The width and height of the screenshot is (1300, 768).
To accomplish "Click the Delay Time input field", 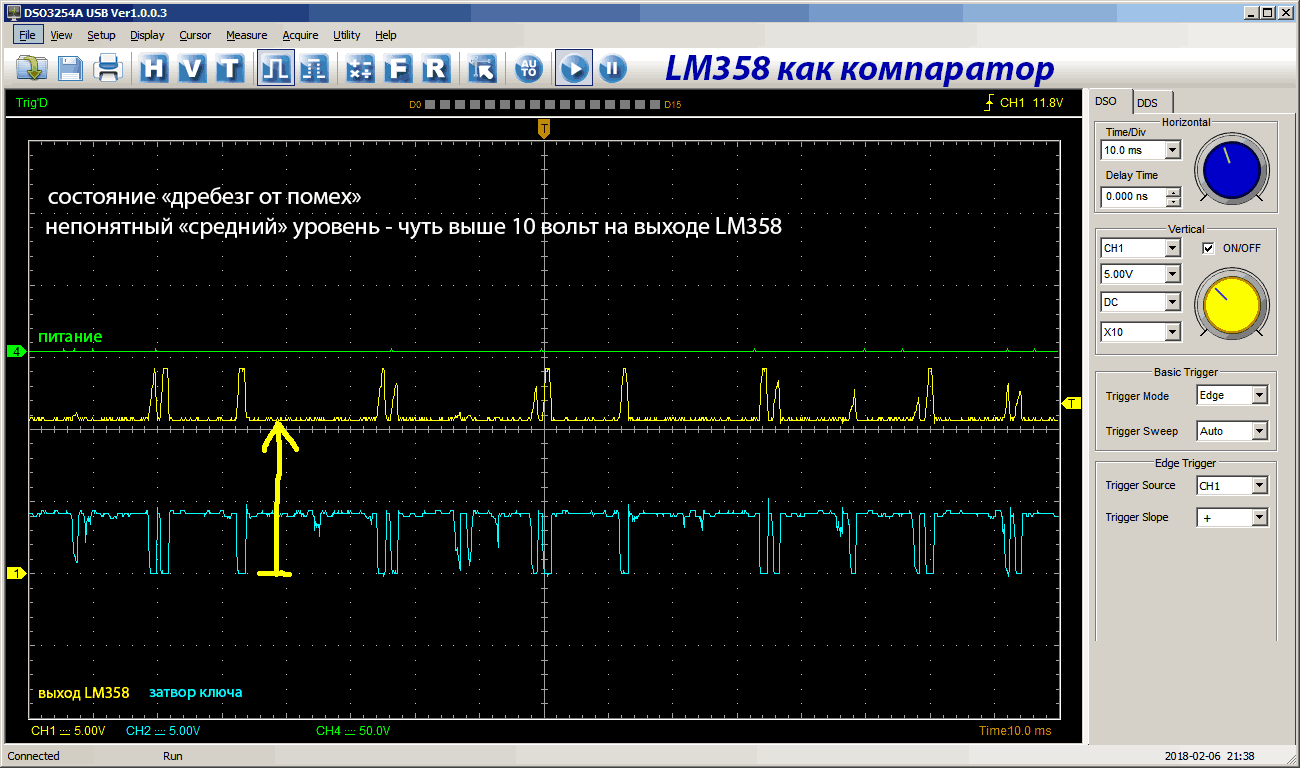I will click(1133, 197).
